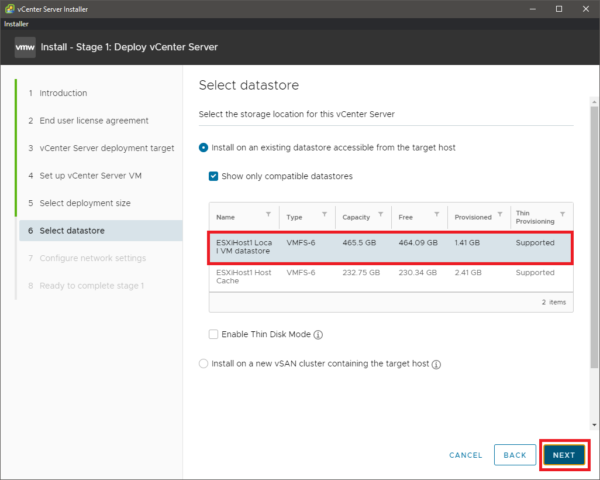Click CANCEL to abort installation
Image resolution: width=600 pixels, height=480 pixels.
click(x=466, y=455)
